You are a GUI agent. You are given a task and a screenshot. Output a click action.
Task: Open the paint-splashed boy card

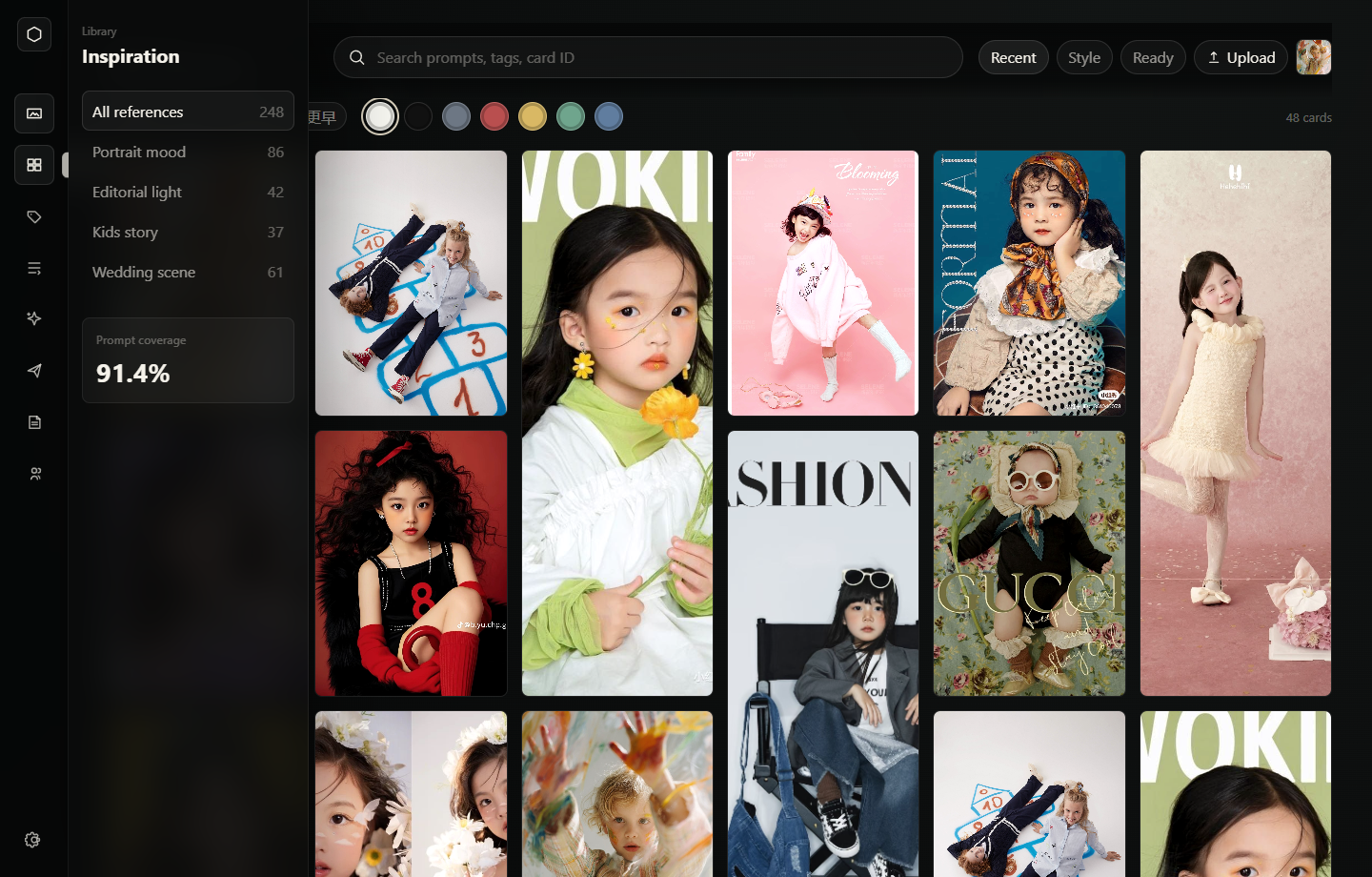(x=617, y=794)
